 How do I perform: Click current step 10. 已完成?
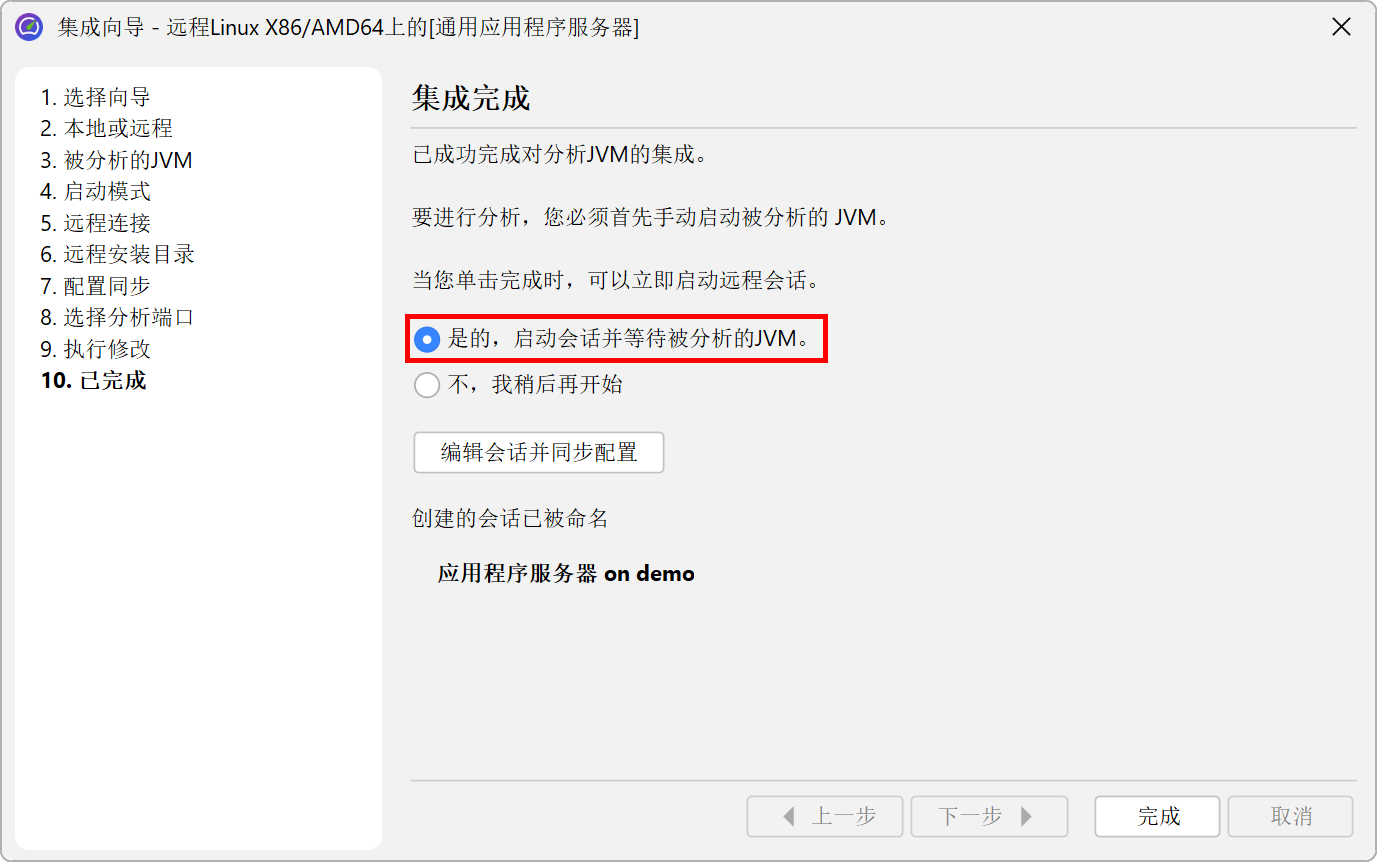[x=94, y=380]
